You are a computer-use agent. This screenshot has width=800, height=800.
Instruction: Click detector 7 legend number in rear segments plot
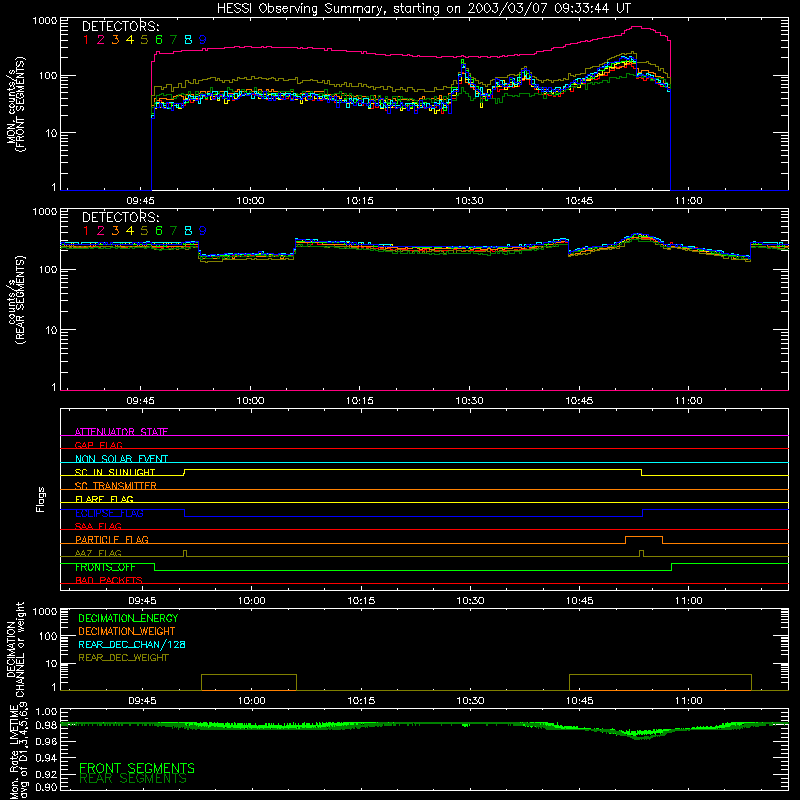click(173, 231)
